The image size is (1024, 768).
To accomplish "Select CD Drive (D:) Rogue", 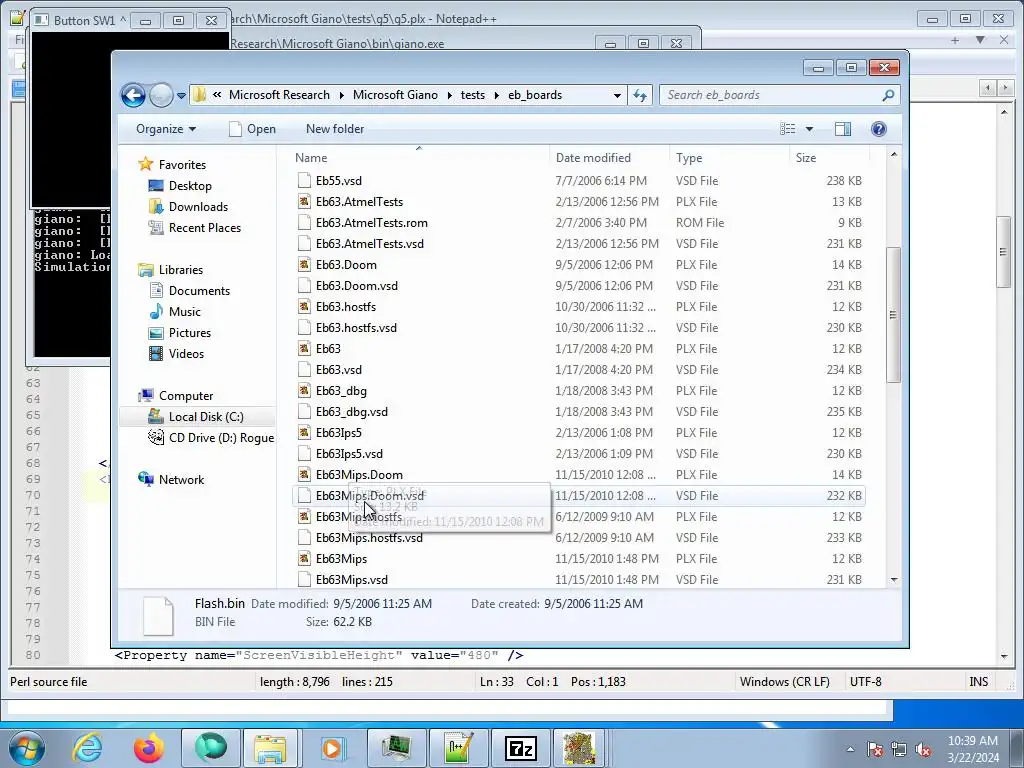I will [221, 438].
